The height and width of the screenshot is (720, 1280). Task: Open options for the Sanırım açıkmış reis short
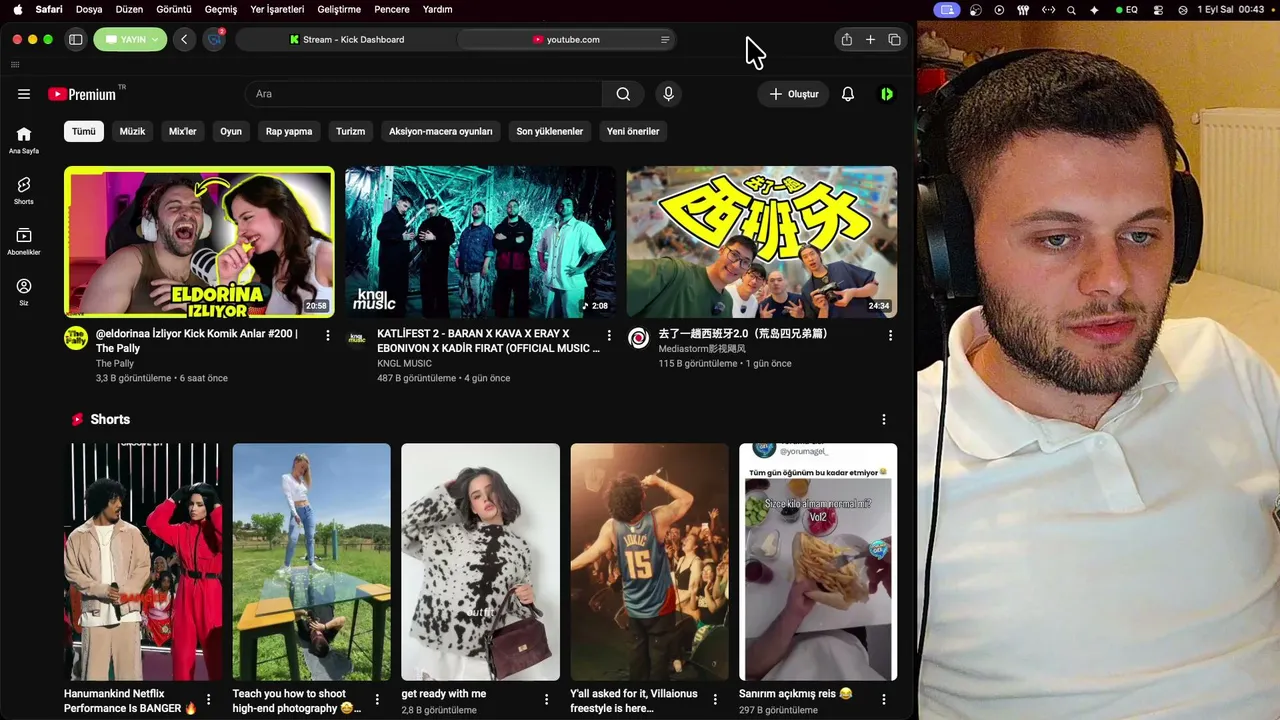[x=884, y=700]
